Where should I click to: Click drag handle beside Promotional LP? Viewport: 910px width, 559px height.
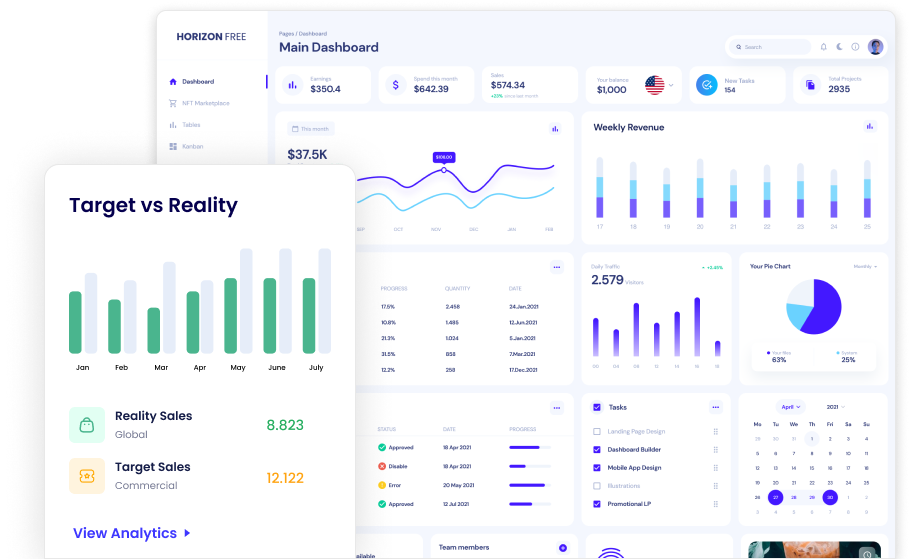coord(716,504)
